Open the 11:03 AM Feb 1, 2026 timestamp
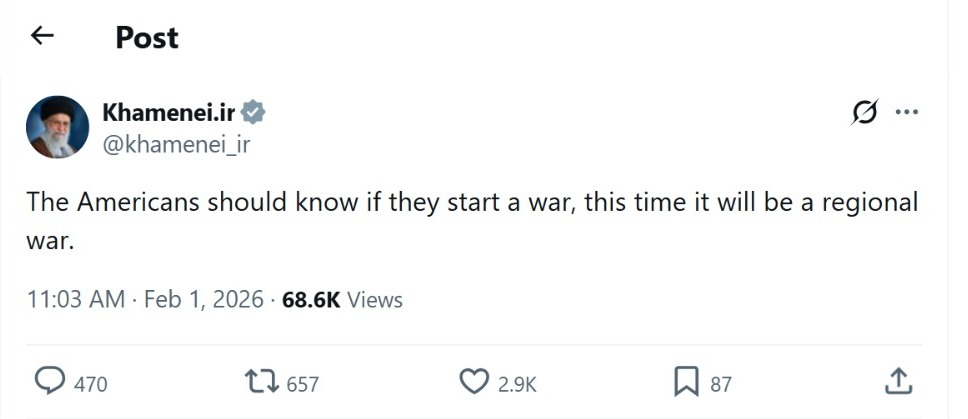 pyautogui.click(x=145, y=299)
